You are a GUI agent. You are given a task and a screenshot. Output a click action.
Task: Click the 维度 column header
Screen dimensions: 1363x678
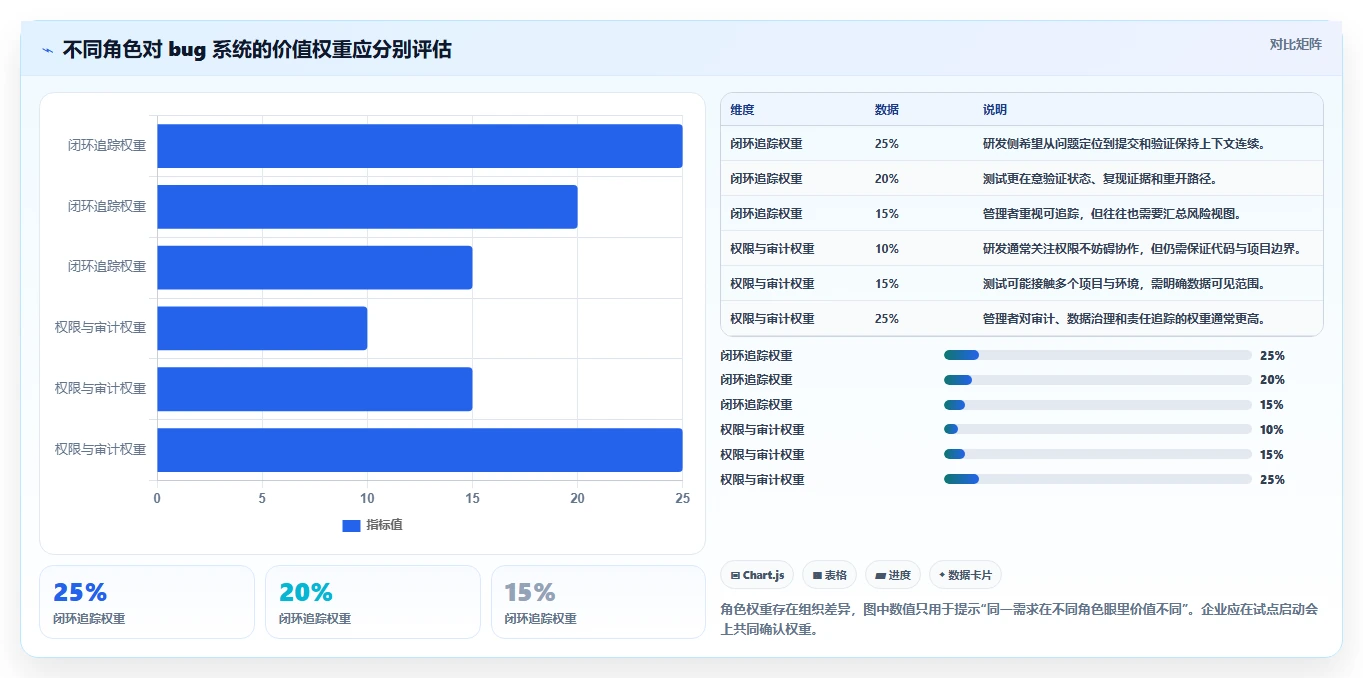click(742, 110)
